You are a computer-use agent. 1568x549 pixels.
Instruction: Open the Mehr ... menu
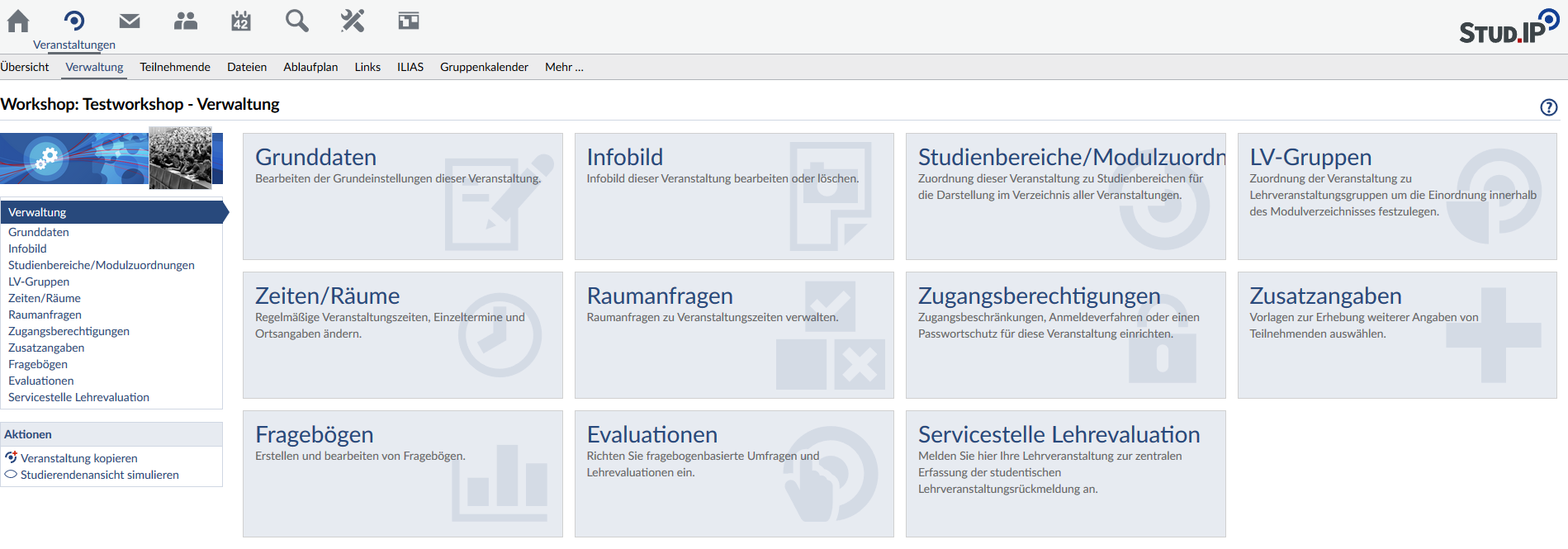[x=564, y=67]
